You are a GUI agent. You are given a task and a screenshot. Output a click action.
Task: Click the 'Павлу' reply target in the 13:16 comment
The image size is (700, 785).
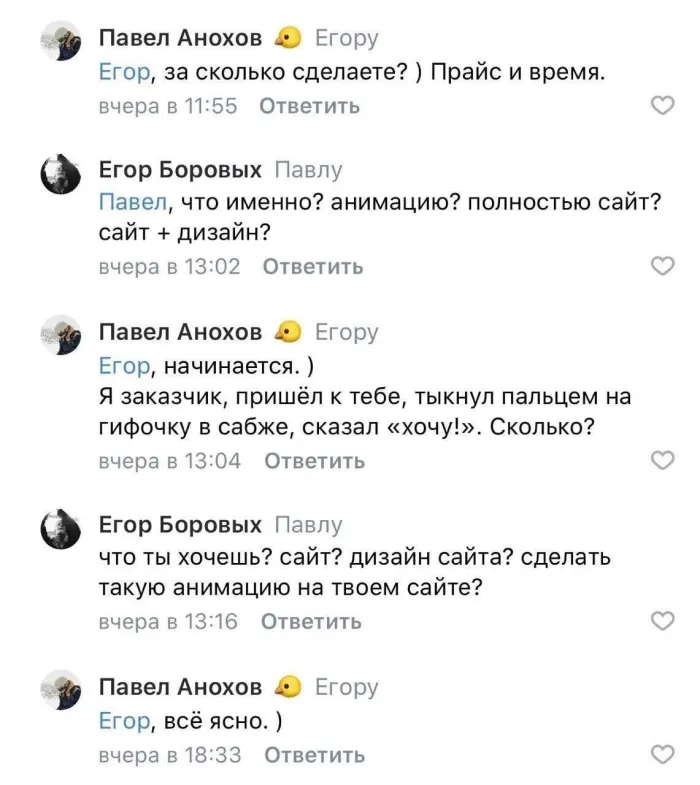pos(307,524)
